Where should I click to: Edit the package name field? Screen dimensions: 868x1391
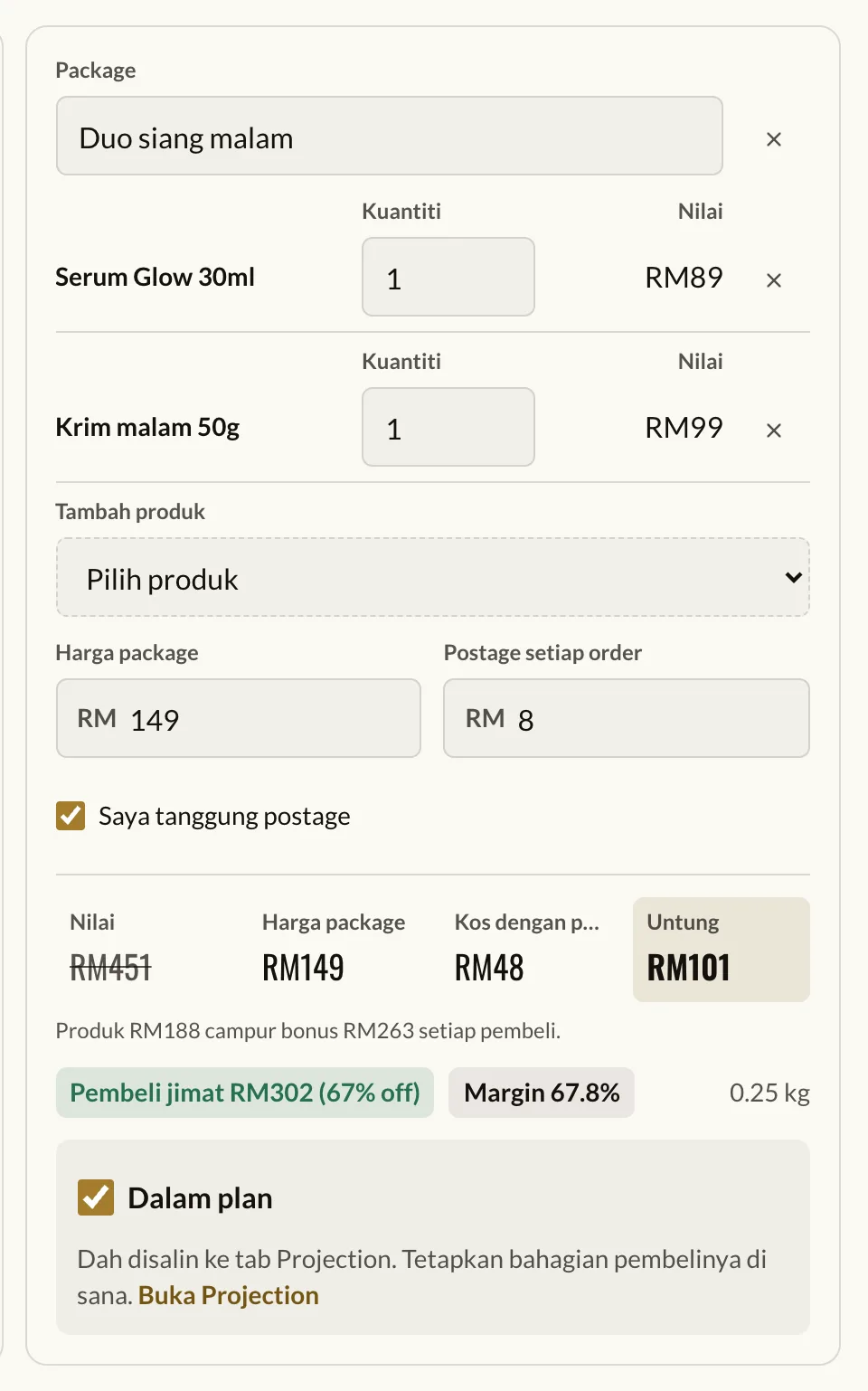tap(390, 136)
